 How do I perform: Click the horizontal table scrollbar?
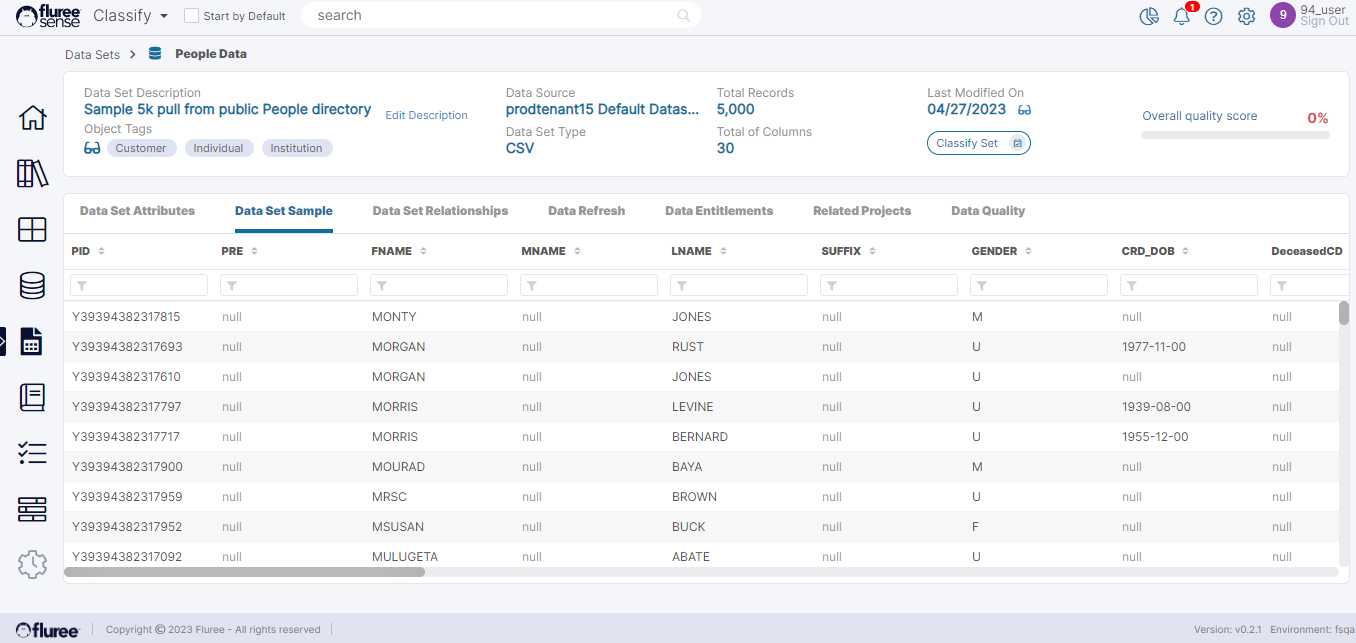pos(245,572)
